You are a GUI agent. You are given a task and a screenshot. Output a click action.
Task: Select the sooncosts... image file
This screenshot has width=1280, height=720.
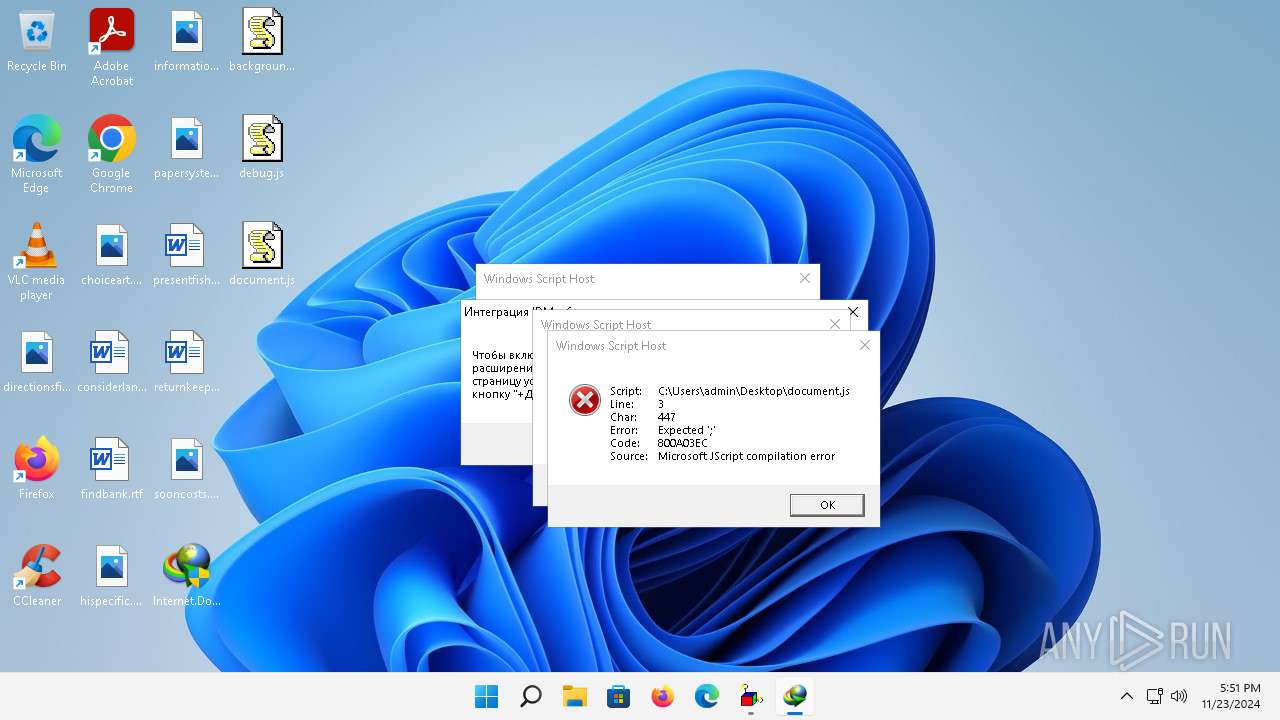click(x=186, y=469)
